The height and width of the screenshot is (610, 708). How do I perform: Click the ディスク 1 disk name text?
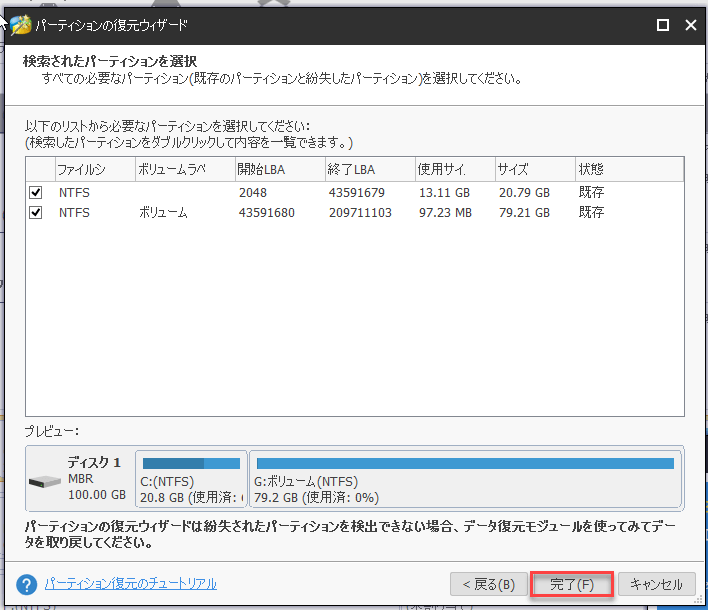point(94,462)
